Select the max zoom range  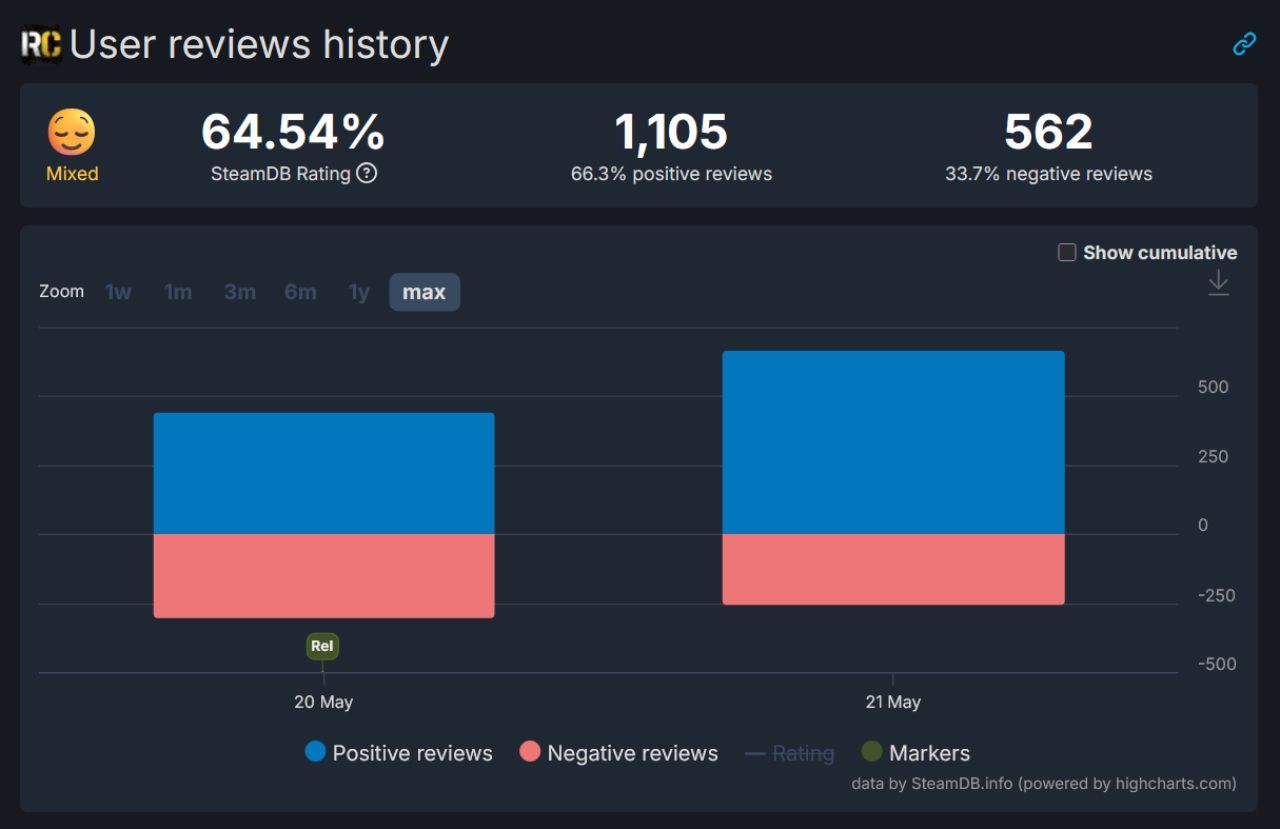pos(424,292)
